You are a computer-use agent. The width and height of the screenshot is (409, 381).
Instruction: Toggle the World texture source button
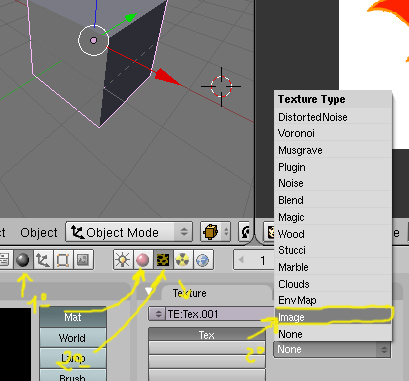[x=73, y=338]
